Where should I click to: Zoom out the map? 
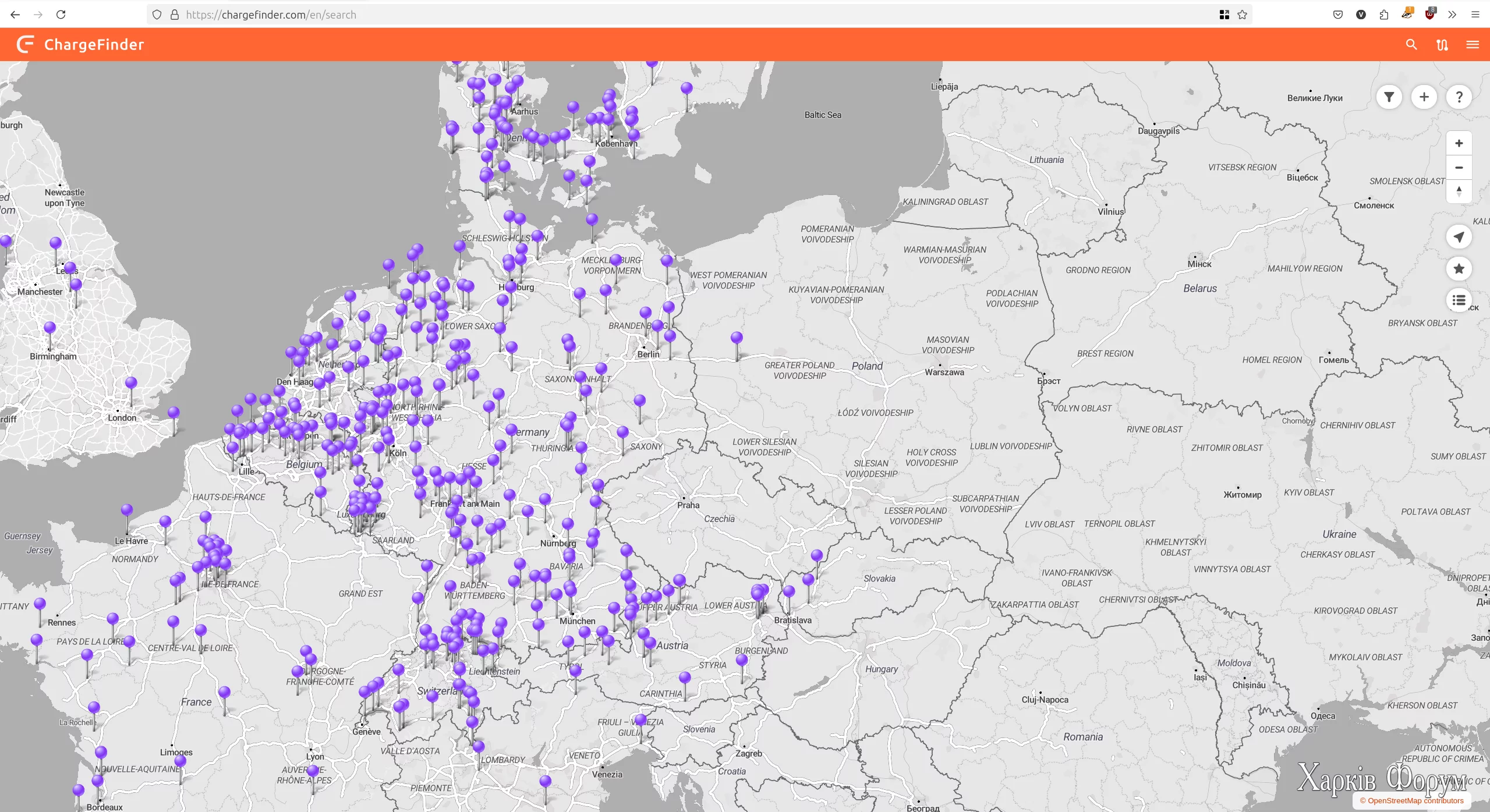pos(1459,168)
